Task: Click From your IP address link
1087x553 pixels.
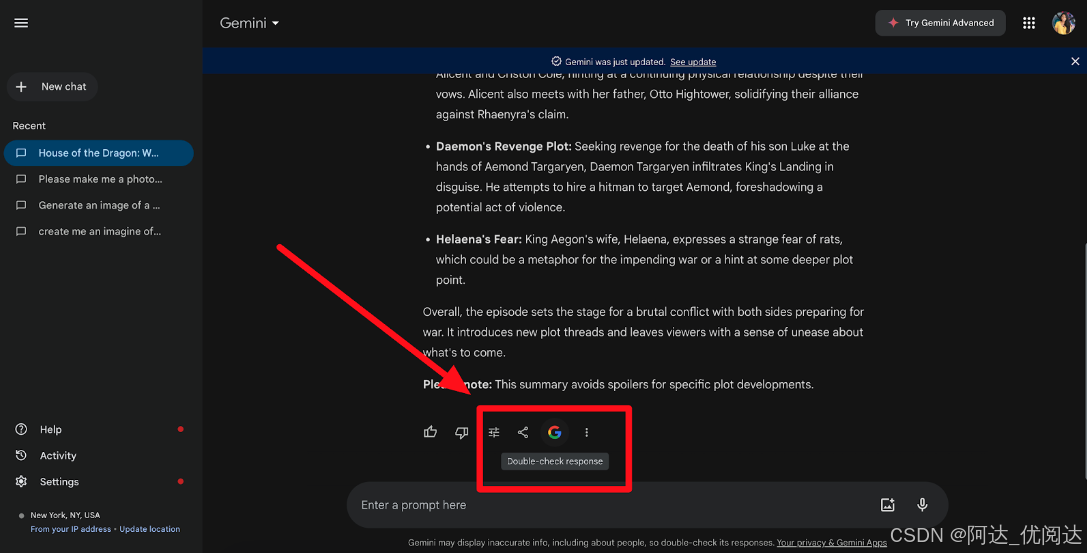Action: pyautogui.click(x=70, y=529)
